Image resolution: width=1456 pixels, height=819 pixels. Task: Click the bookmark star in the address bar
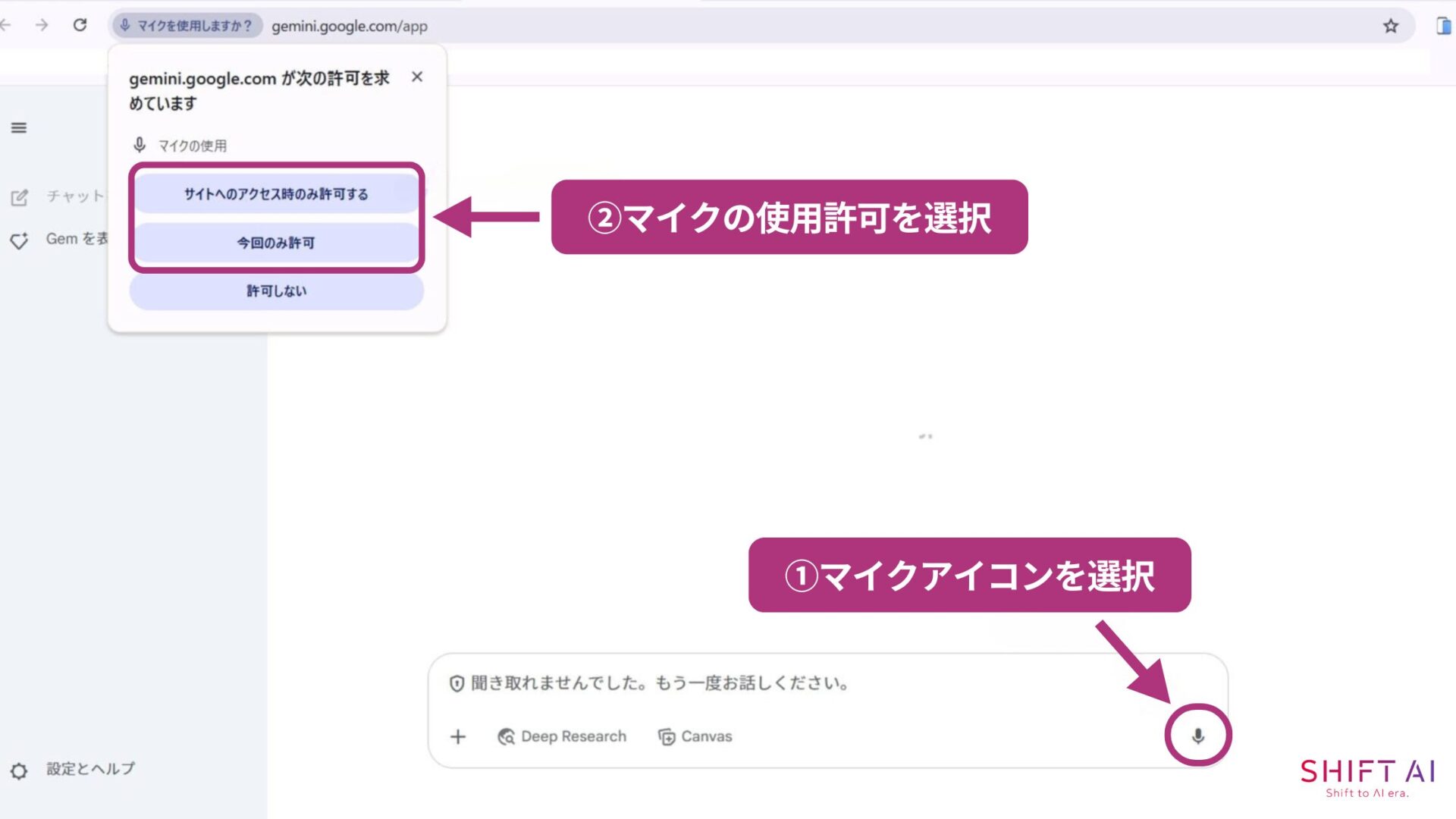(x=1392, y=26)
